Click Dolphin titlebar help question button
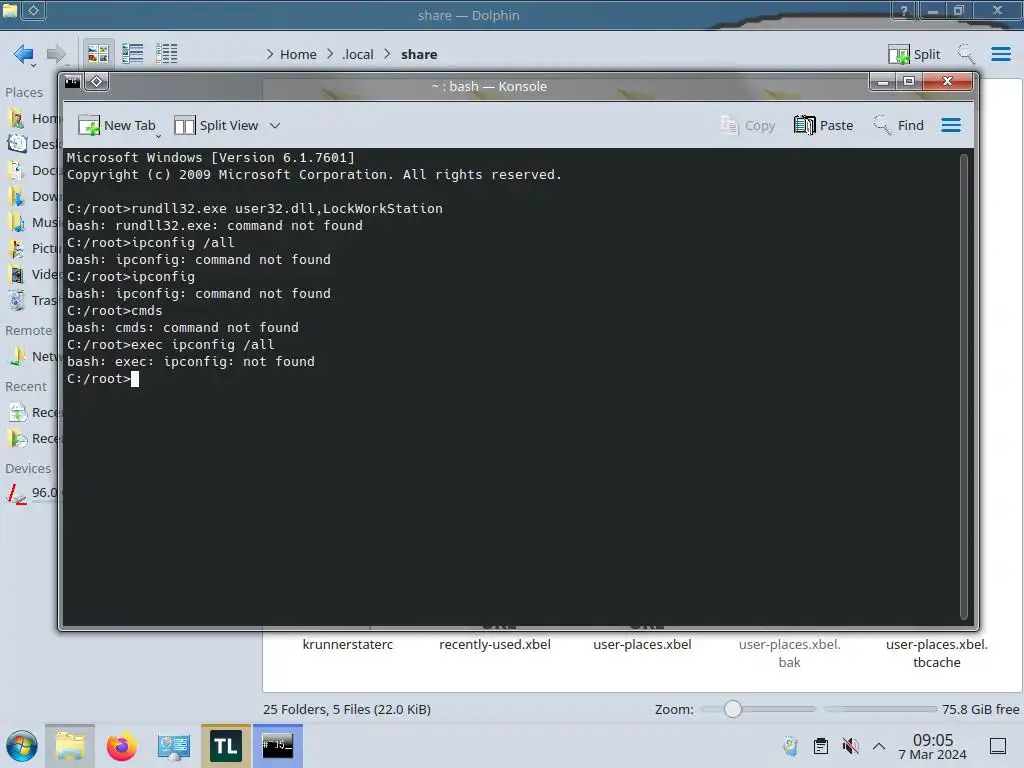 tap(903, 10)
